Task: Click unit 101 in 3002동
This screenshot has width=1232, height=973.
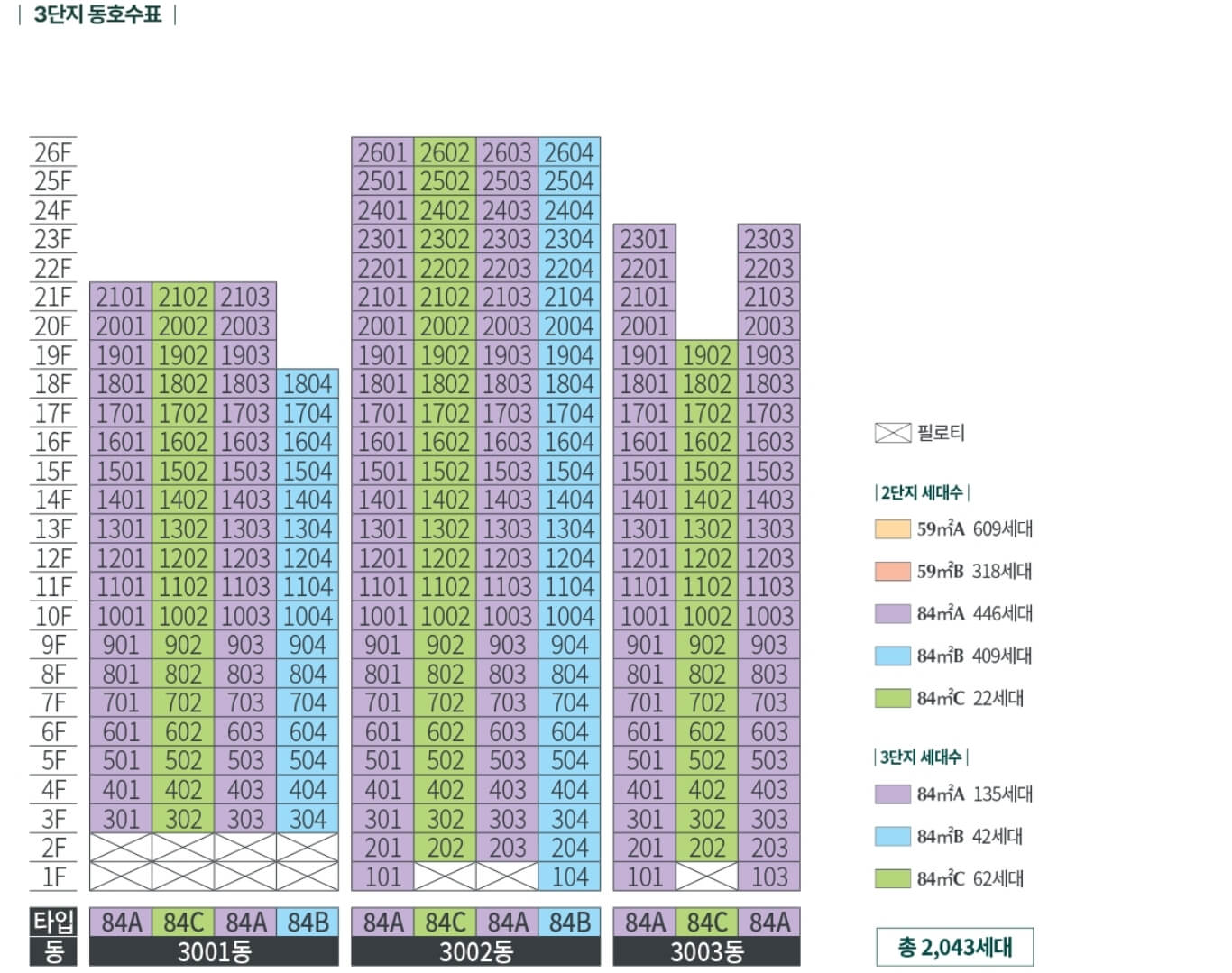Action: [x=382, y=877]
